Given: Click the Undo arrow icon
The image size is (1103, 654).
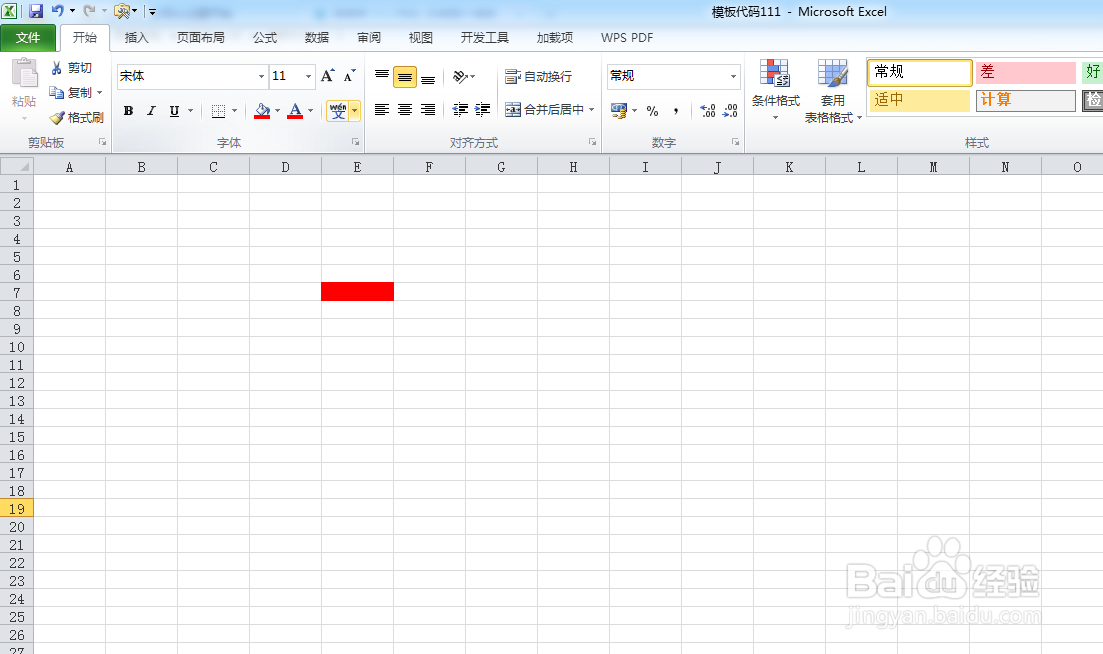Looking at the screenshot, I should point(58,11).
